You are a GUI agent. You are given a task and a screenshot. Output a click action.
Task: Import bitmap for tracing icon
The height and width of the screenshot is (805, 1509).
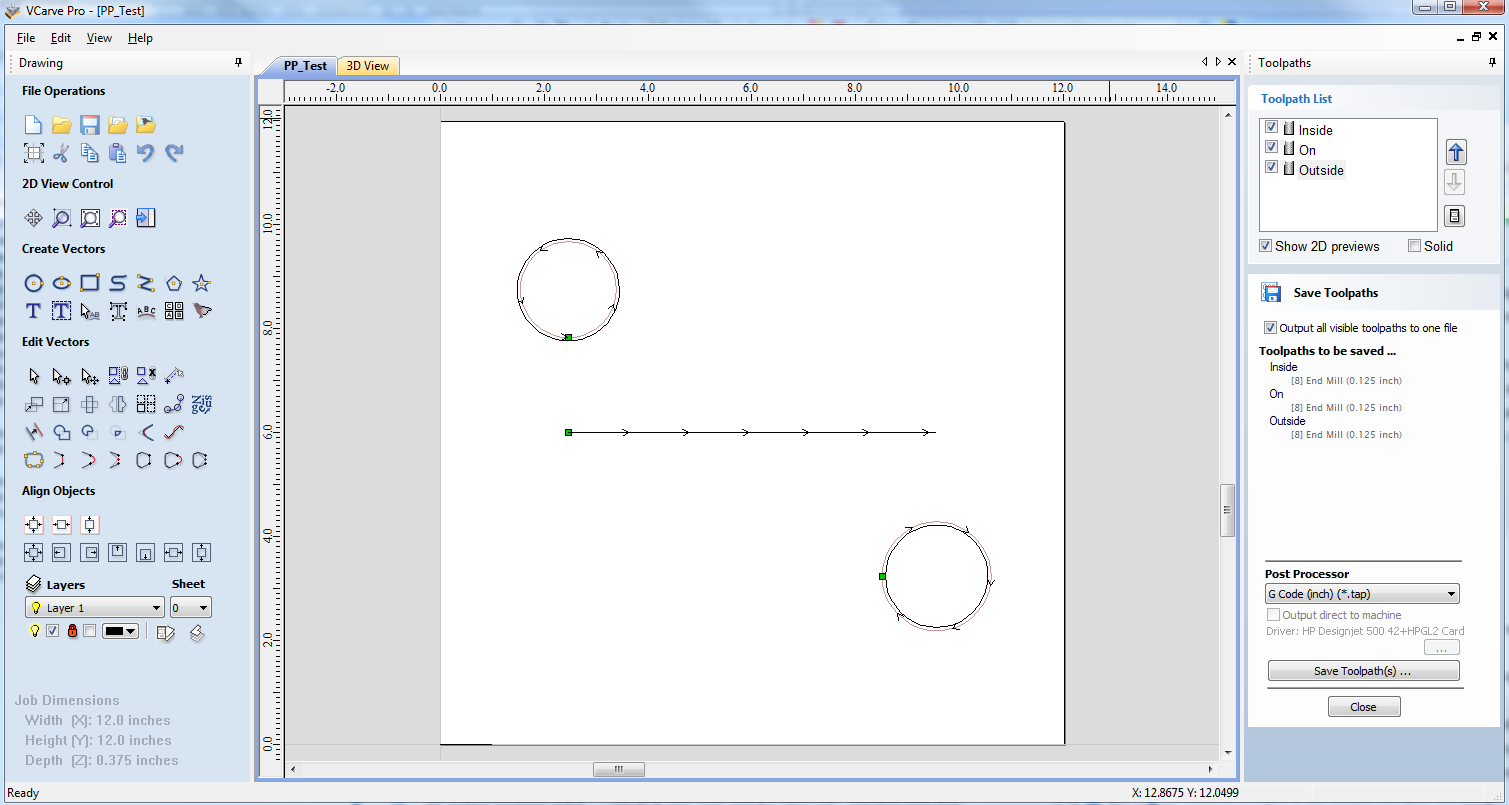(145, 125)
